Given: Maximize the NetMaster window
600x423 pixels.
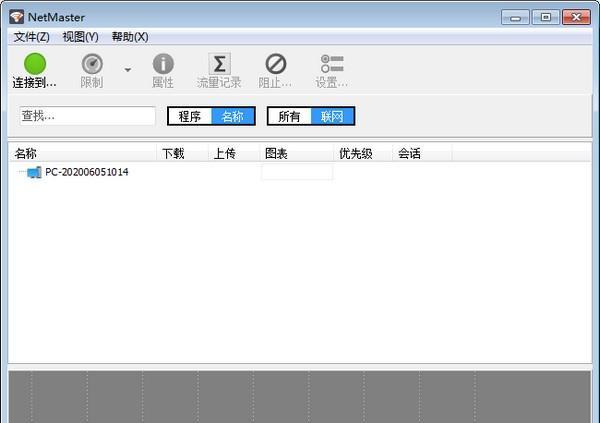Looking at the screenshot, I should 546,18.
